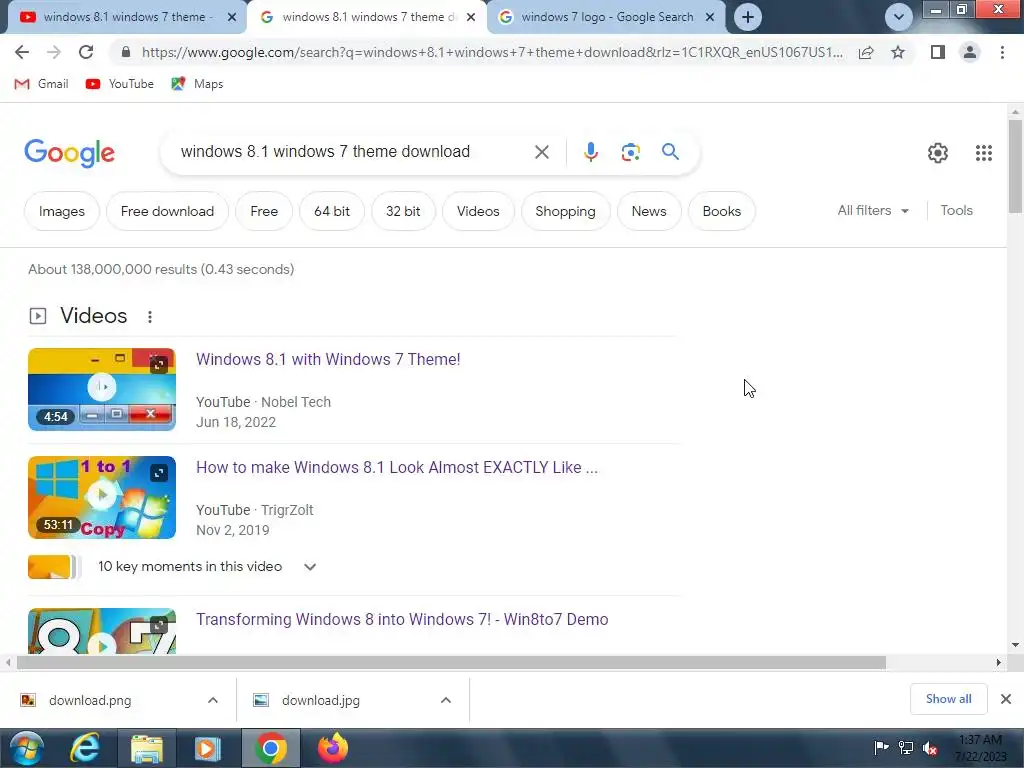Close the downloads bar

point(1006,699)
